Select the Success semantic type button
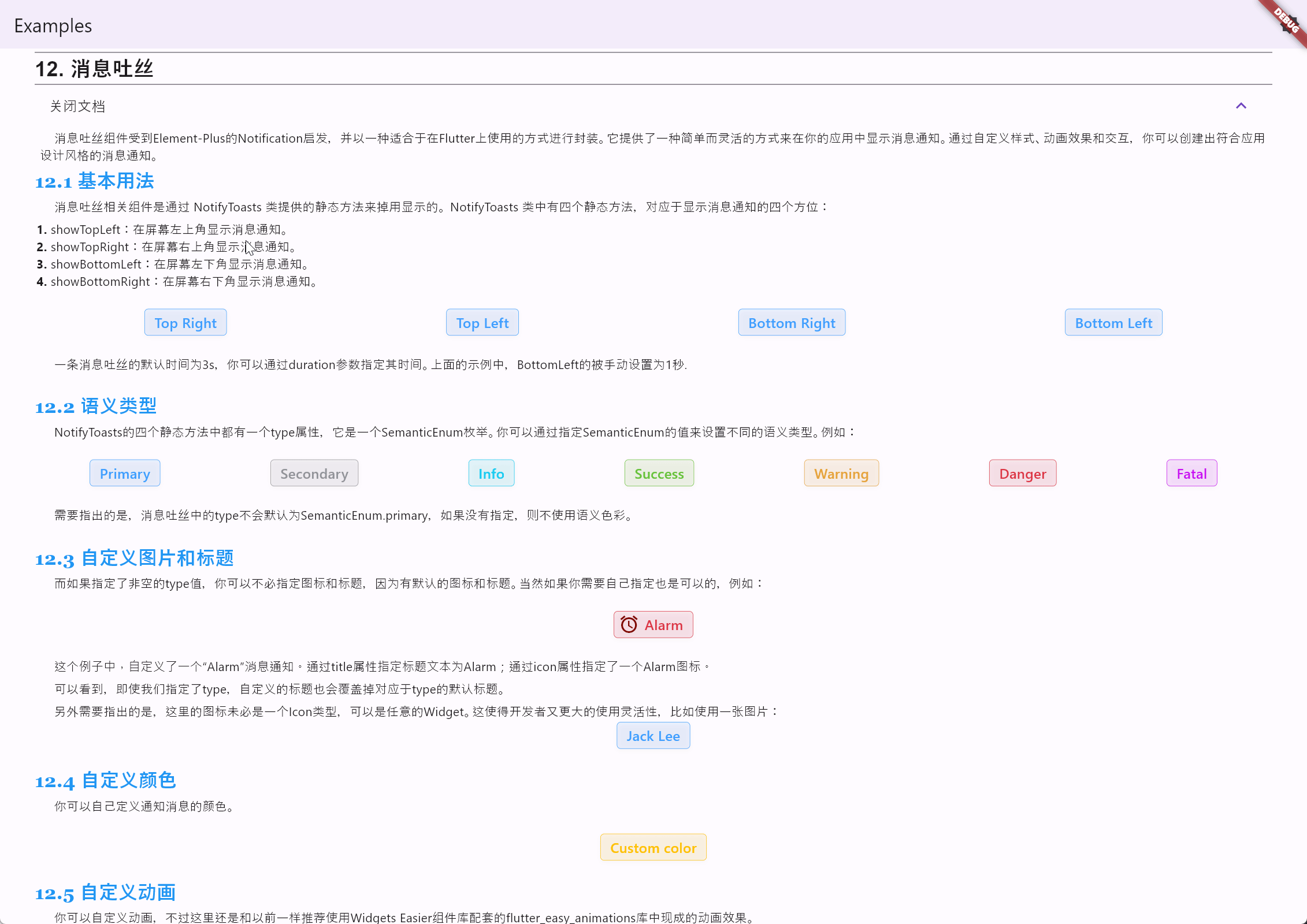This screenshot has width=1307, height=924. coord(660,473)
